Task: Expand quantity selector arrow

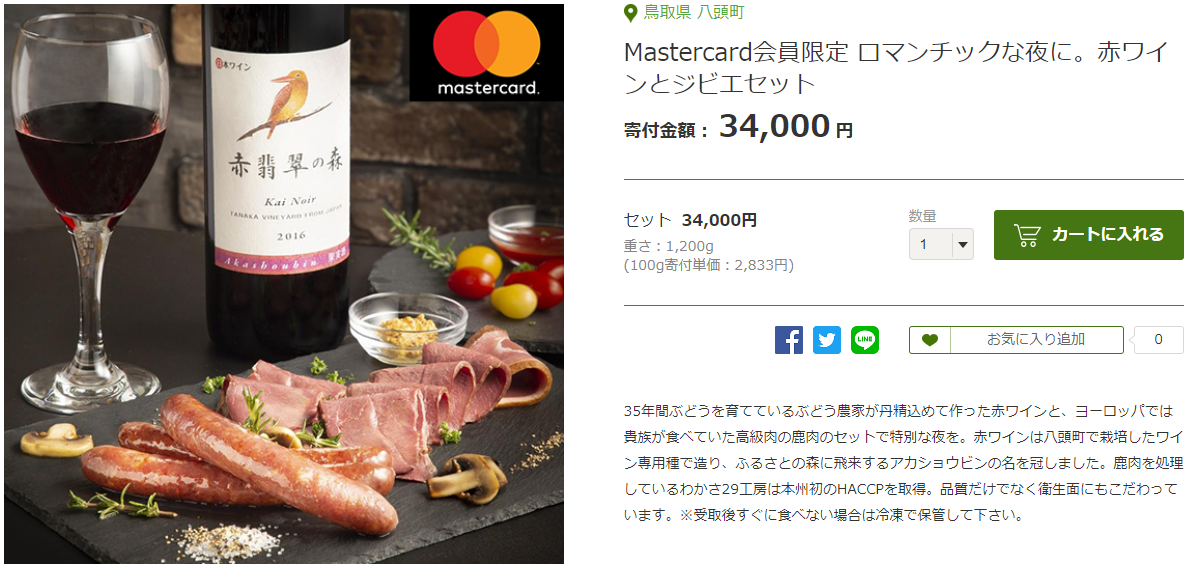Action: tap(962, 245)
